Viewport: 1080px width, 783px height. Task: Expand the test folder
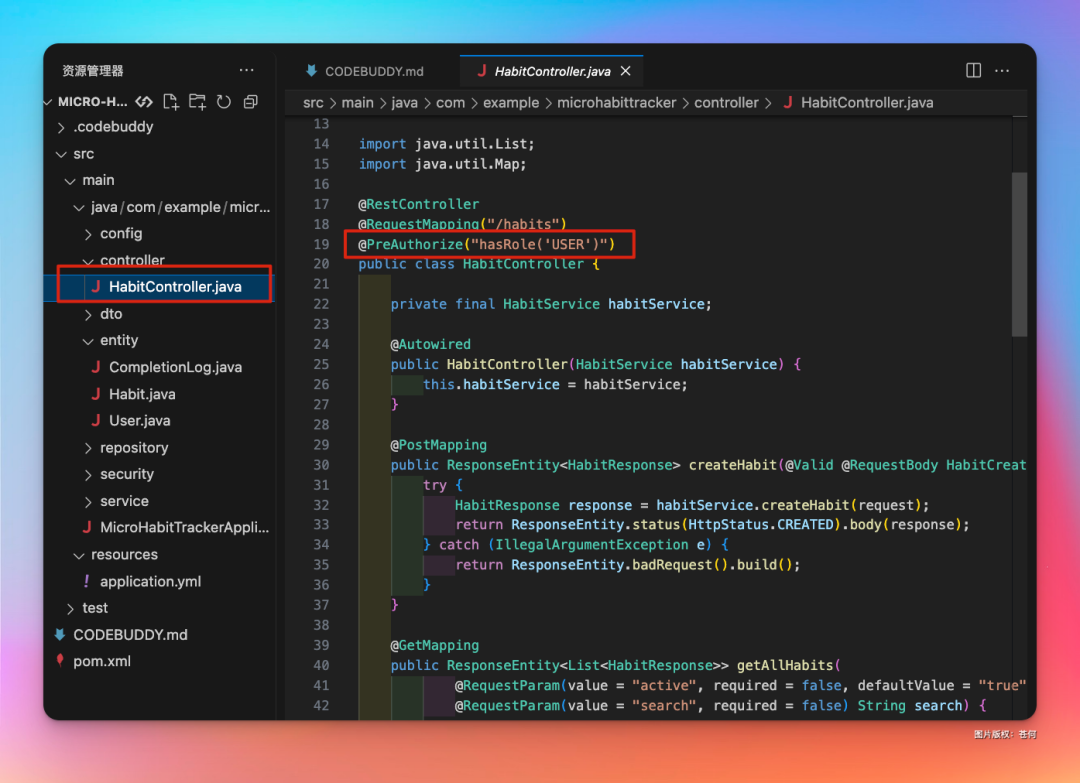pyautogui.click(x=70, y=609)
